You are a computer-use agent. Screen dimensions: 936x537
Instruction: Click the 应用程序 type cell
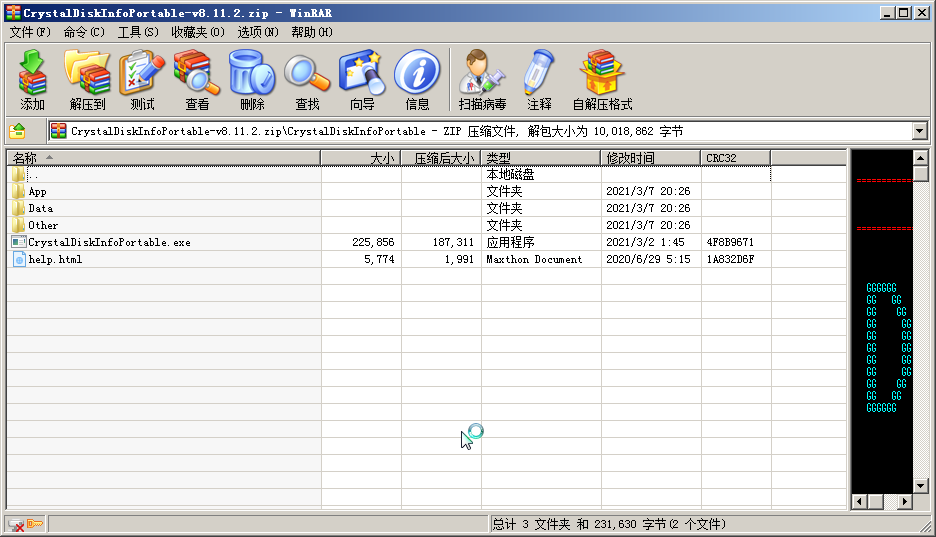click(510, 242)
